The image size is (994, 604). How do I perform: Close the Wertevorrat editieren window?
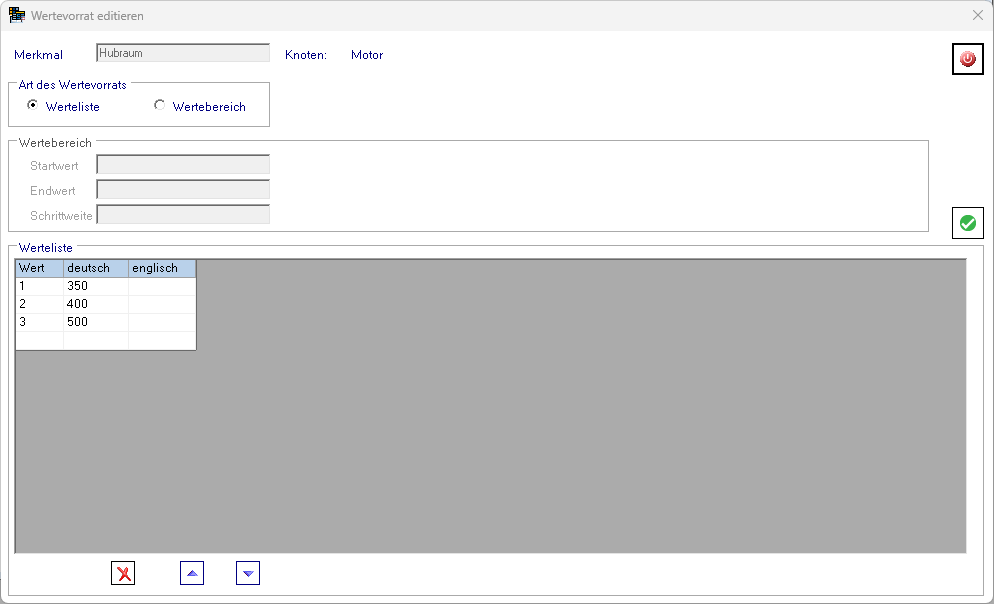pyautogui.click(x=977, y=16)
